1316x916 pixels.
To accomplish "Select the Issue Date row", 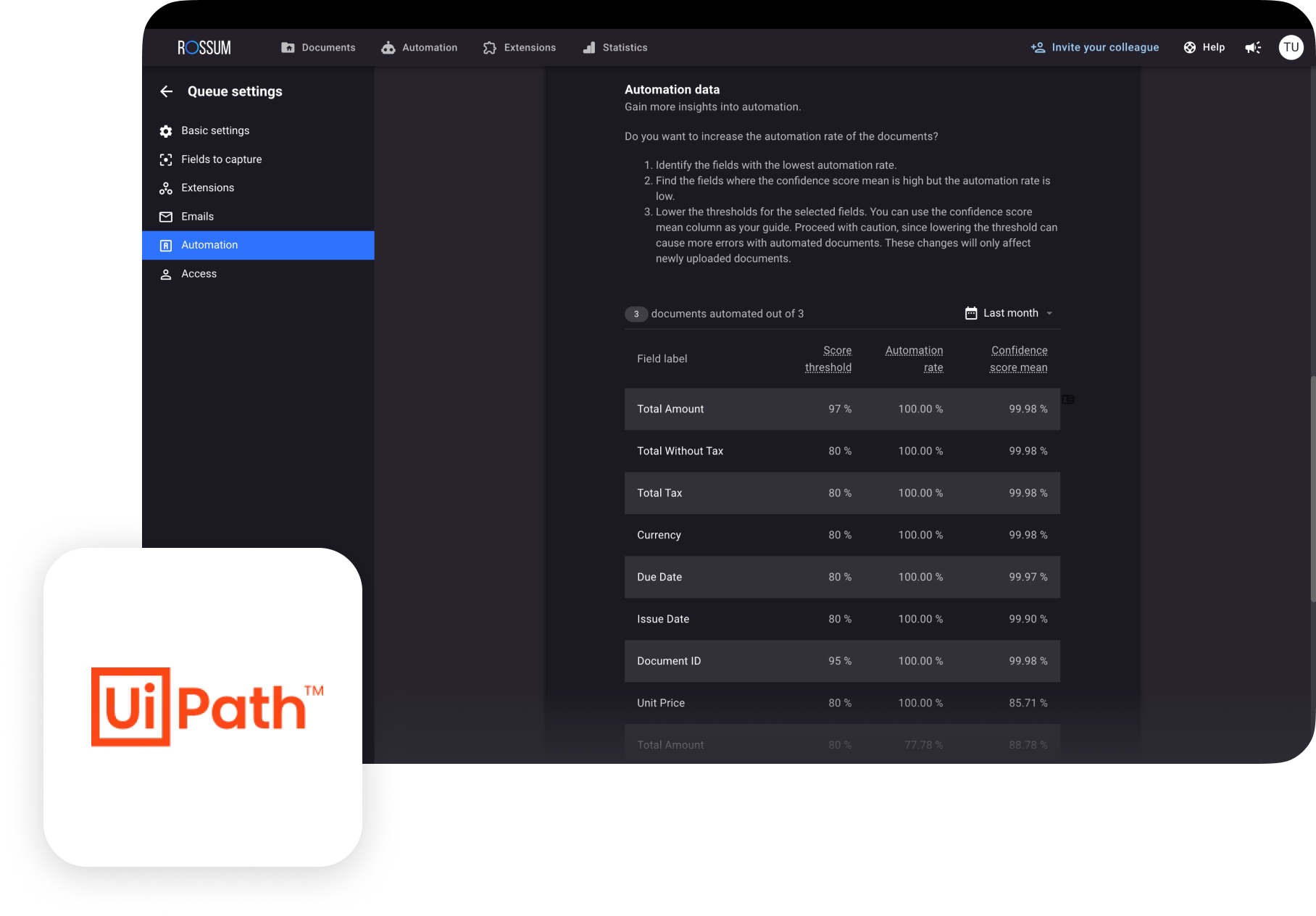I will click(x=842, y=620).
